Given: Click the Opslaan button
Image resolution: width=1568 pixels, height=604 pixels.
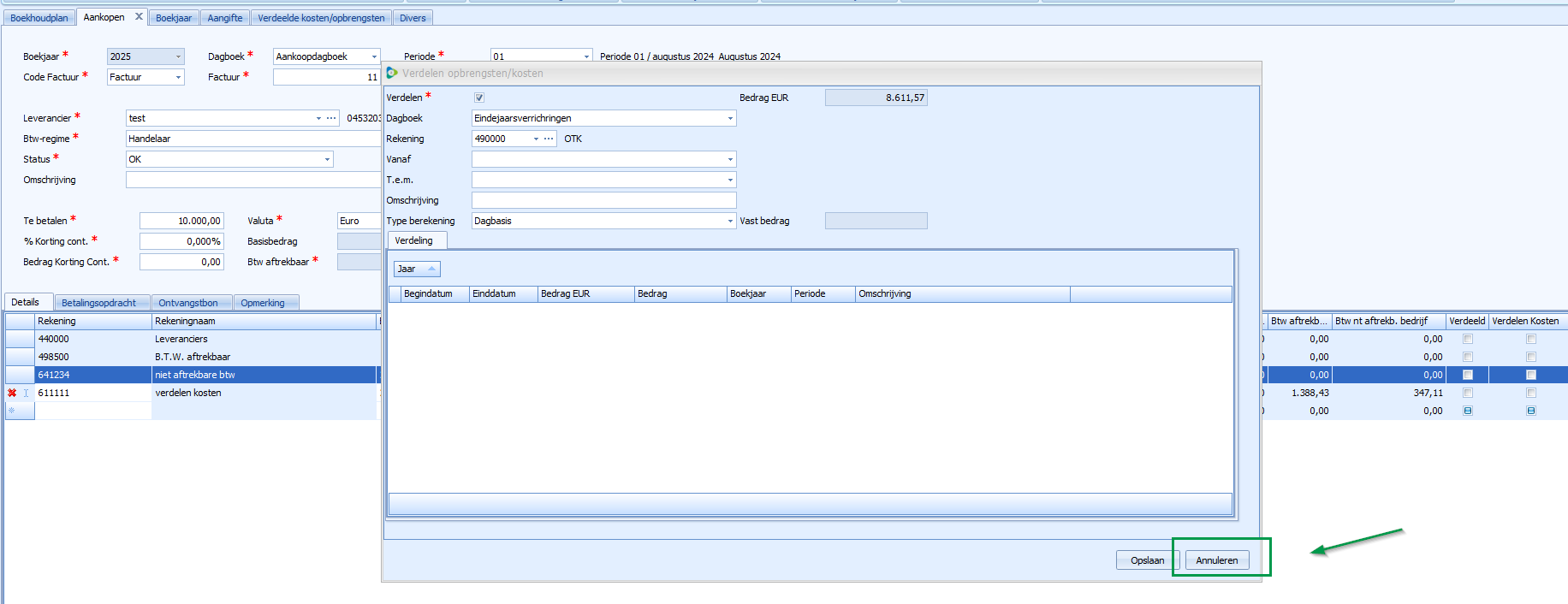Looking at the screenshot, I should (x=1147, y=560).
